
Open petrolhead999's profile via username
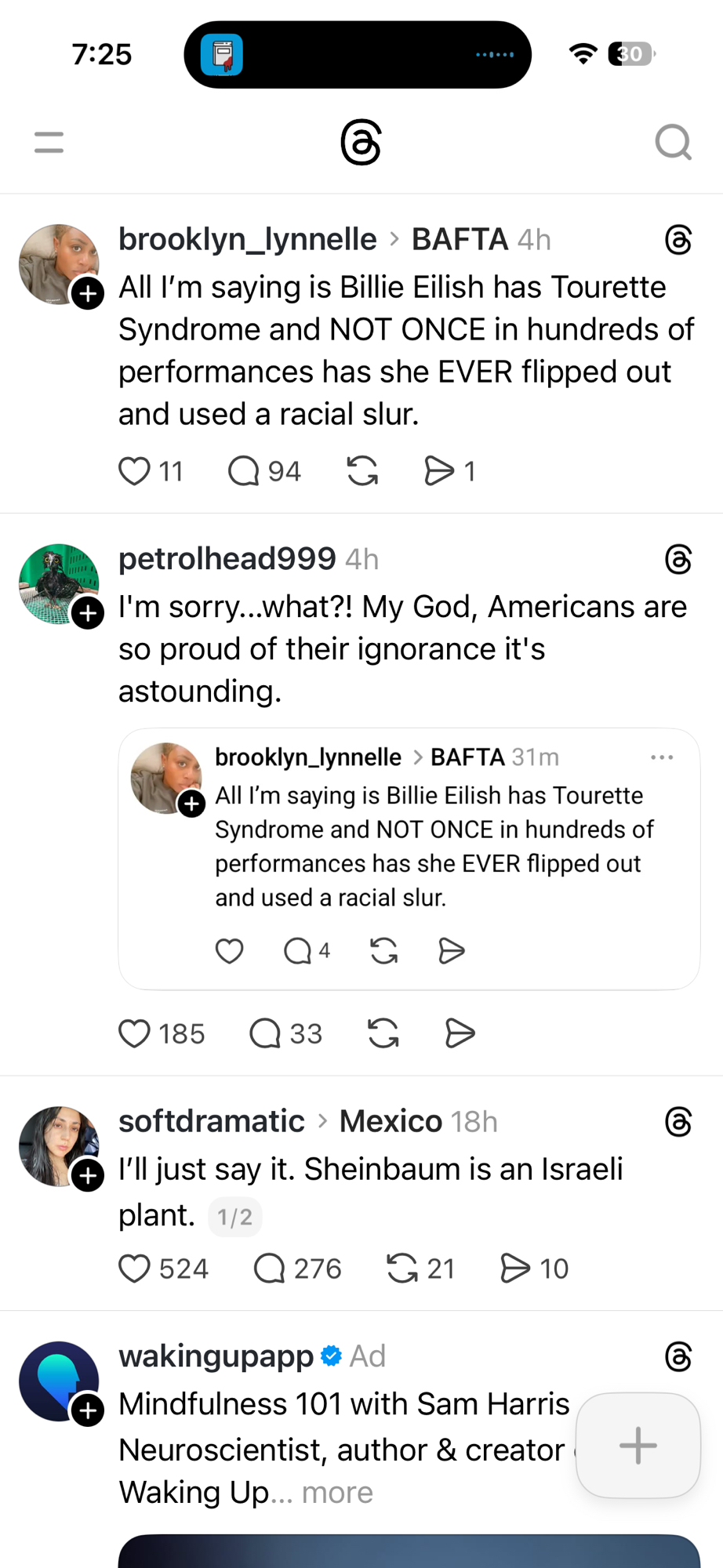[227, 559]
